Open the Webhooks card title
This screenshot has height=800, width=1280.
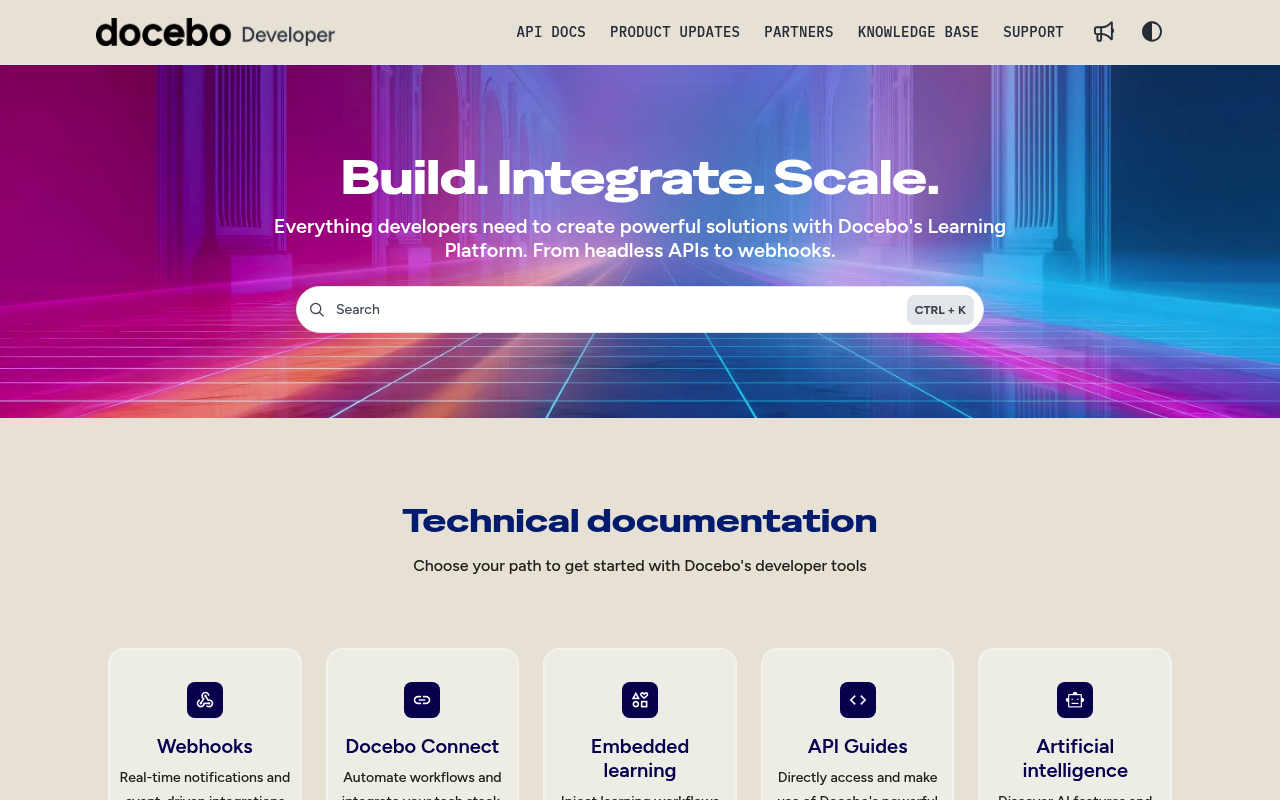205,746
